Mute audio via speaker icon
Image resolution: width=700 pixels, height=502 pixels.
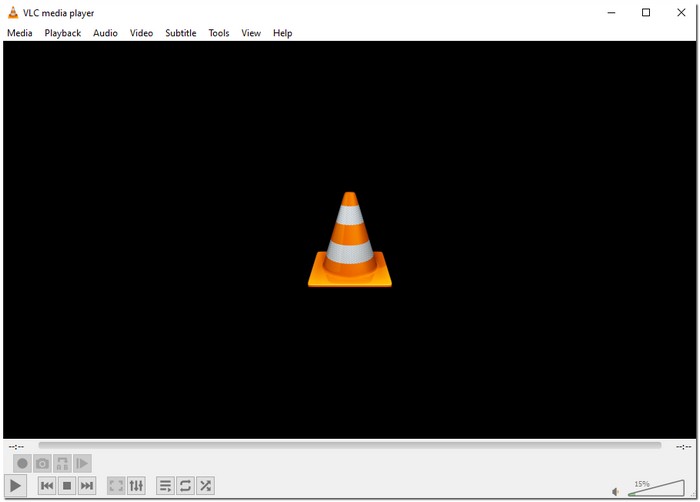pos(616,492)
